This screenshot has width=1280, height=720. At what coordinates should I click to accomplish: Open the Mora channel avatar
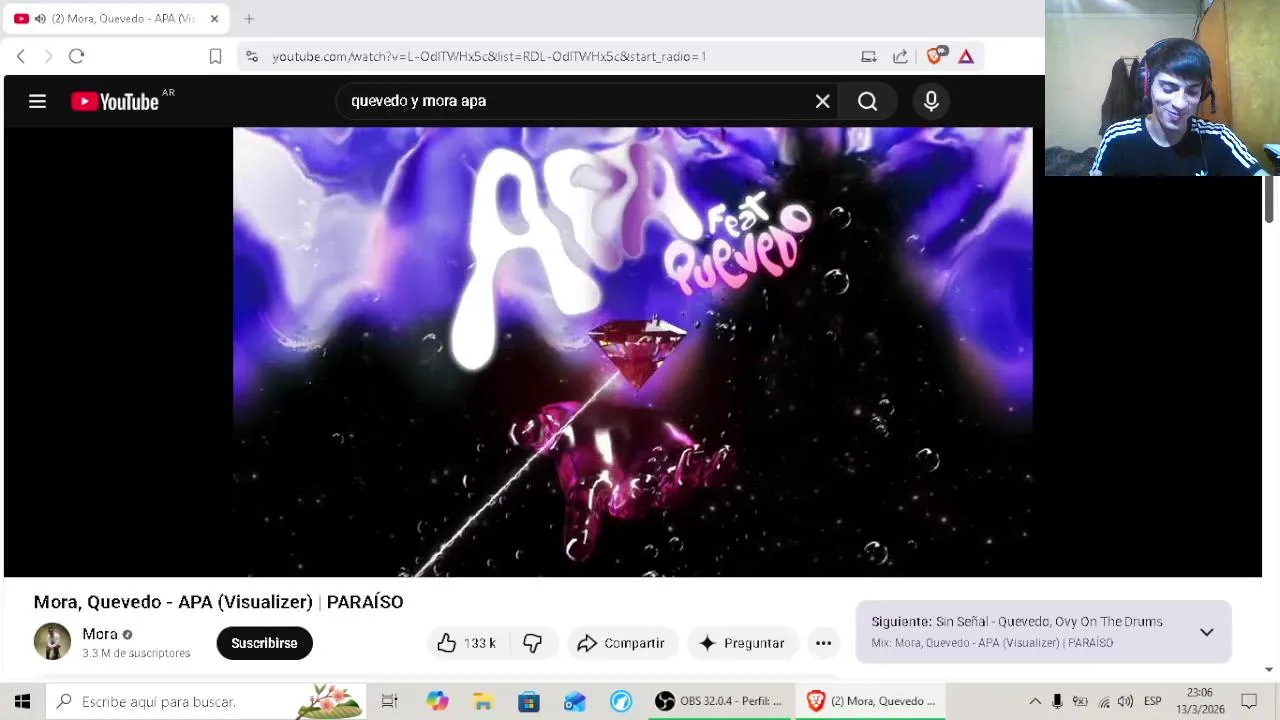point(52,642)
